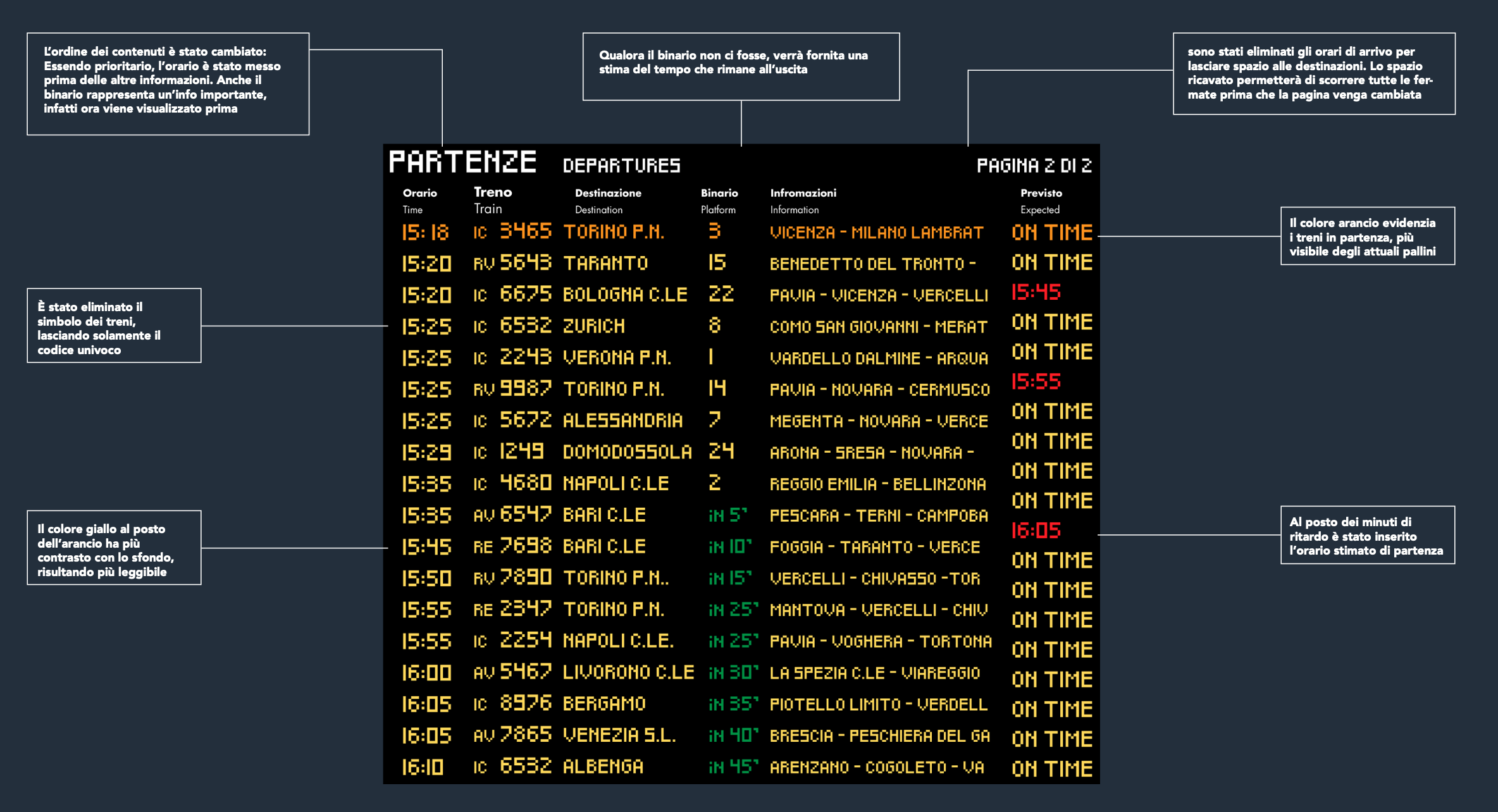Click the red 16:05 expected time
The width and height of the screenshot is (1498, 812).
1036,530
